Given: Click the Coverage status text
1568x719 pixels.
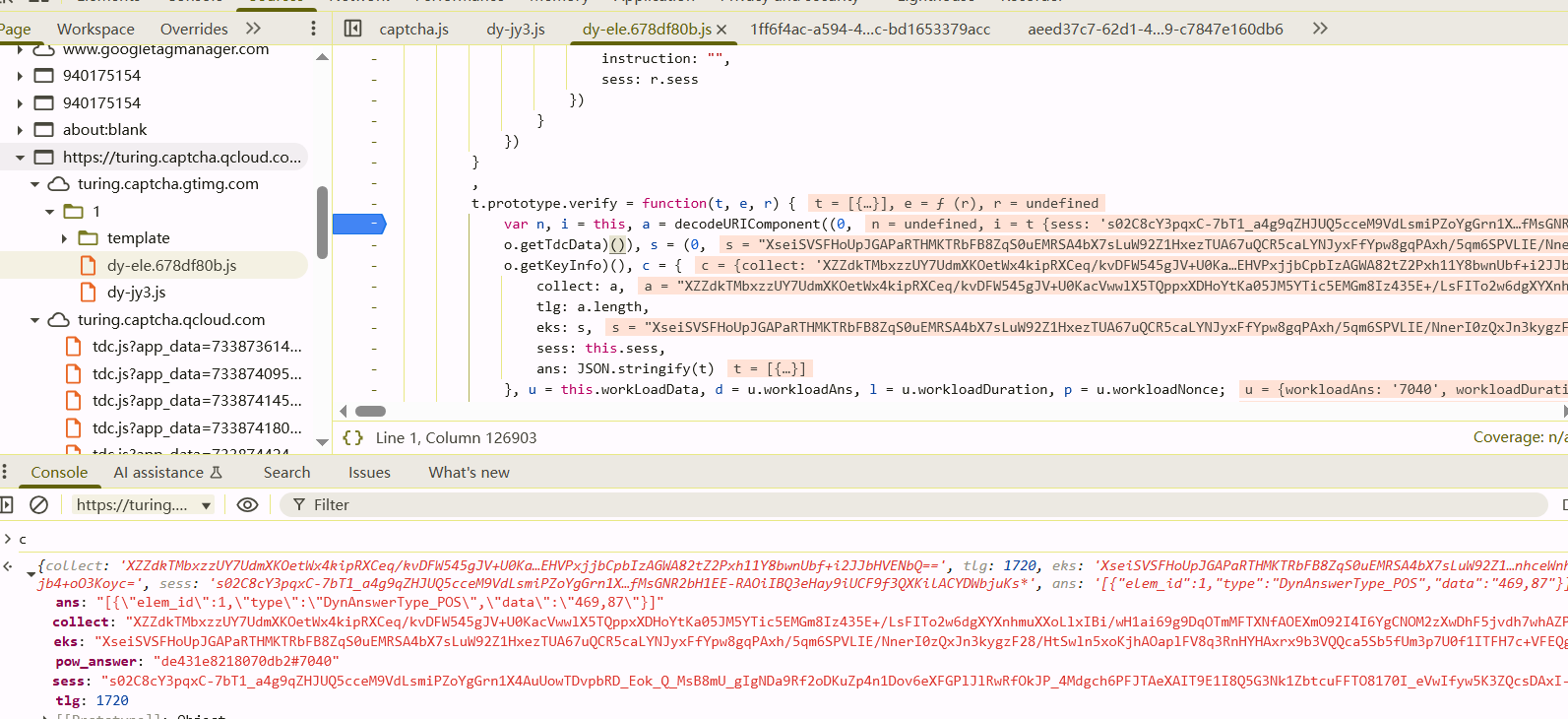Looking at the screenshot, I should click(1520, 437).
